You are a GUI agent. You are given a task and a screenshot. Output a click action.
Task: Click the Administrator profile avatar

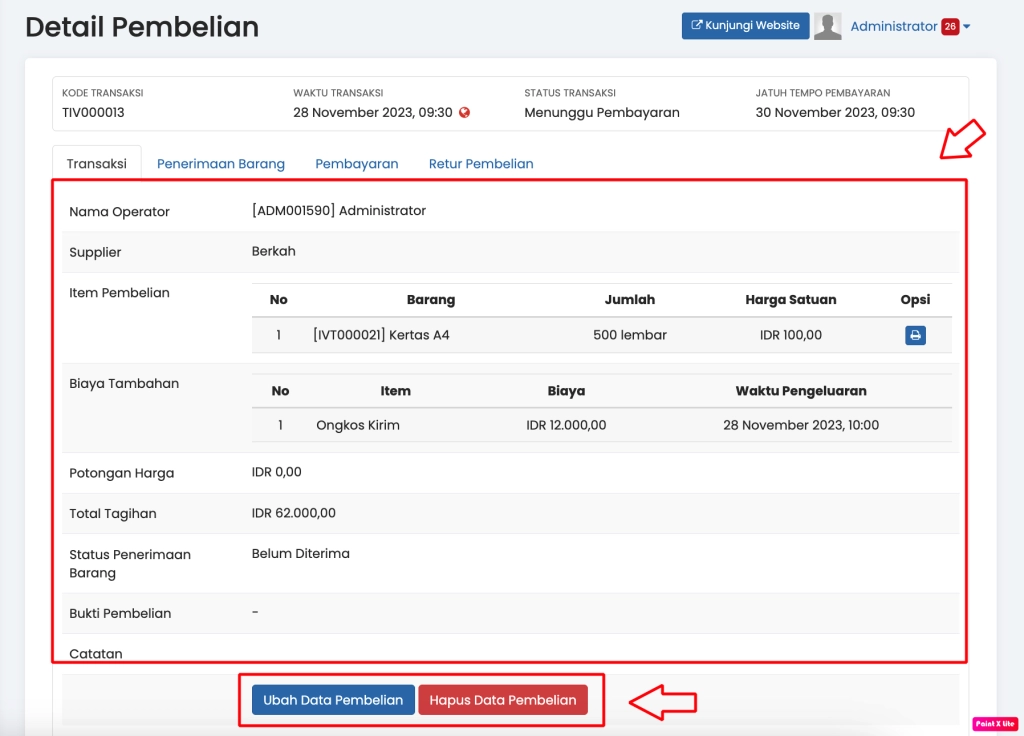pyautogui.click(x=827, y=27)
